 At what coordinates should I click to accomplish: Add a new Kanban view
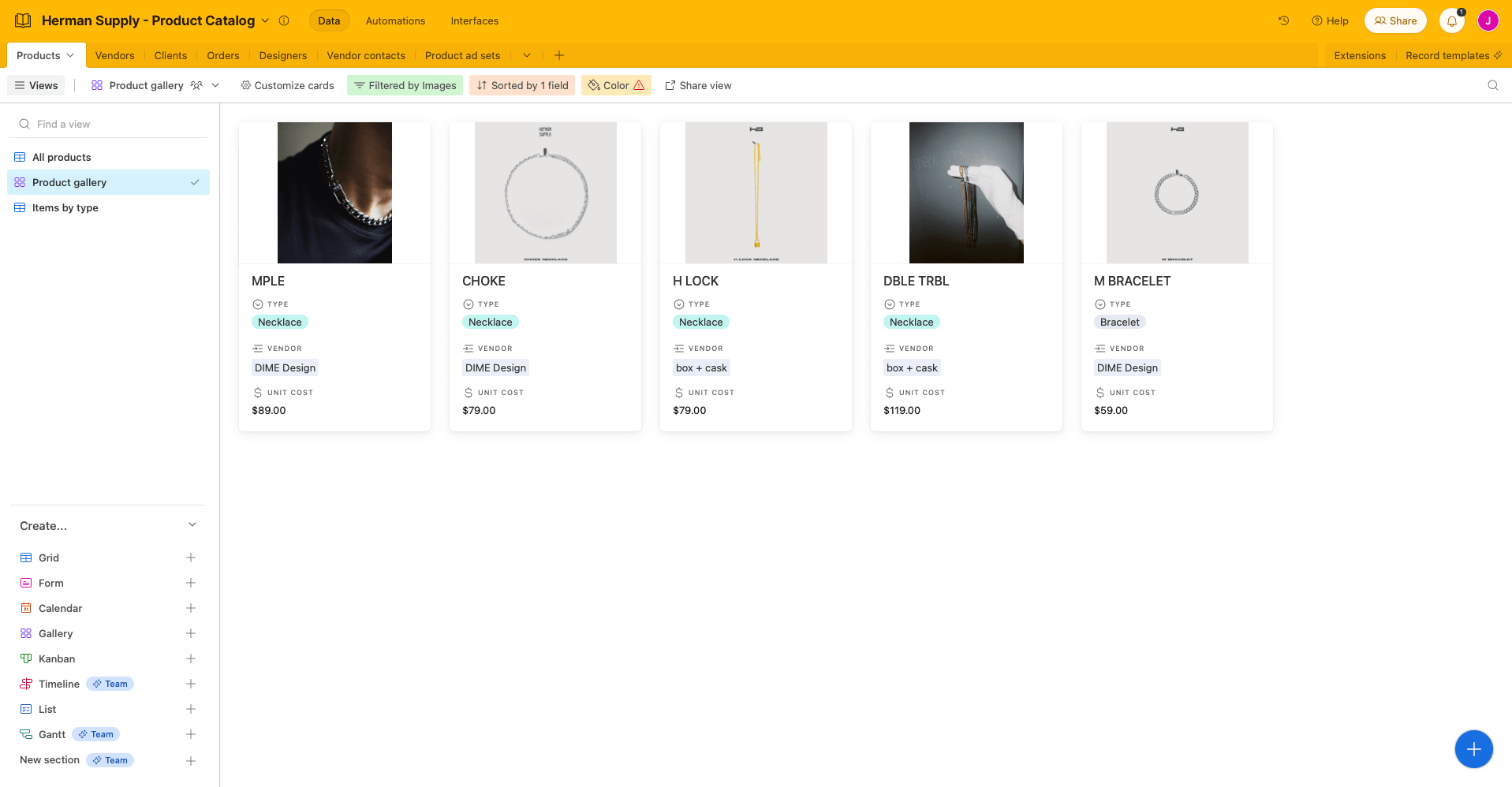[x=190, y=658]
